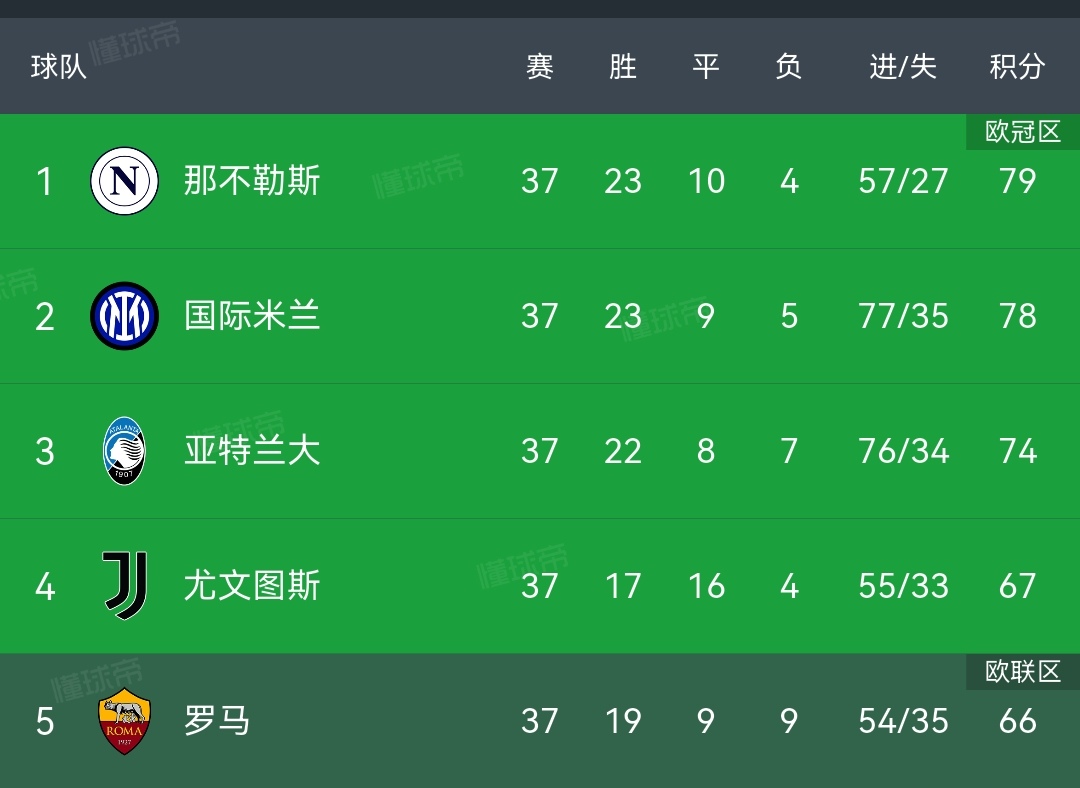1080x788 pixels.
Task: Click the Inter Milan badge logo
Action: [x=124, y=316]
